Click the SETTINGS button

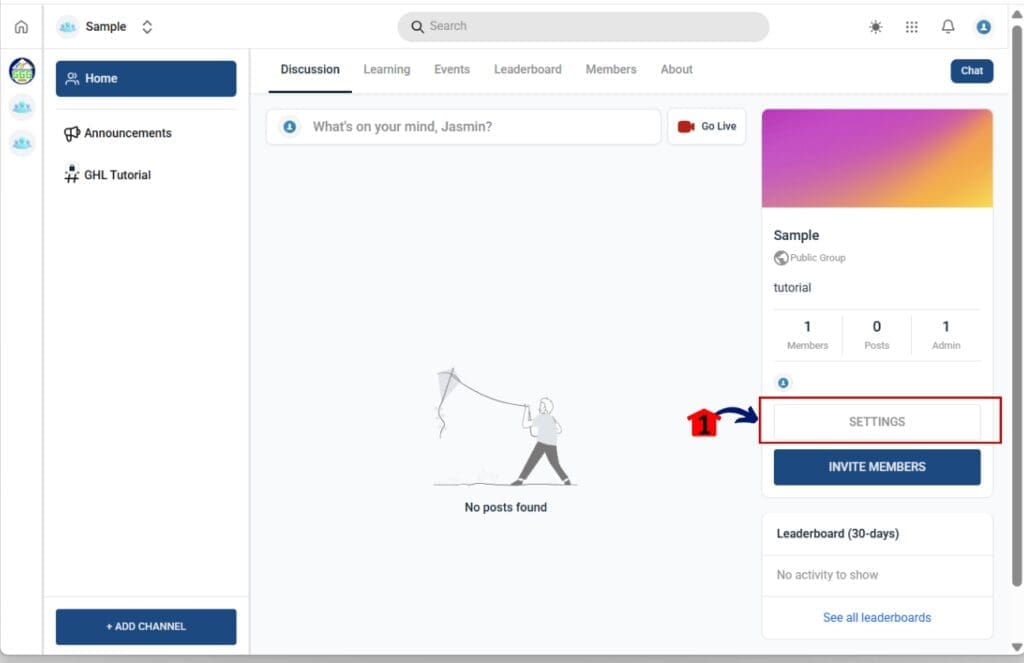click(877, 422)
